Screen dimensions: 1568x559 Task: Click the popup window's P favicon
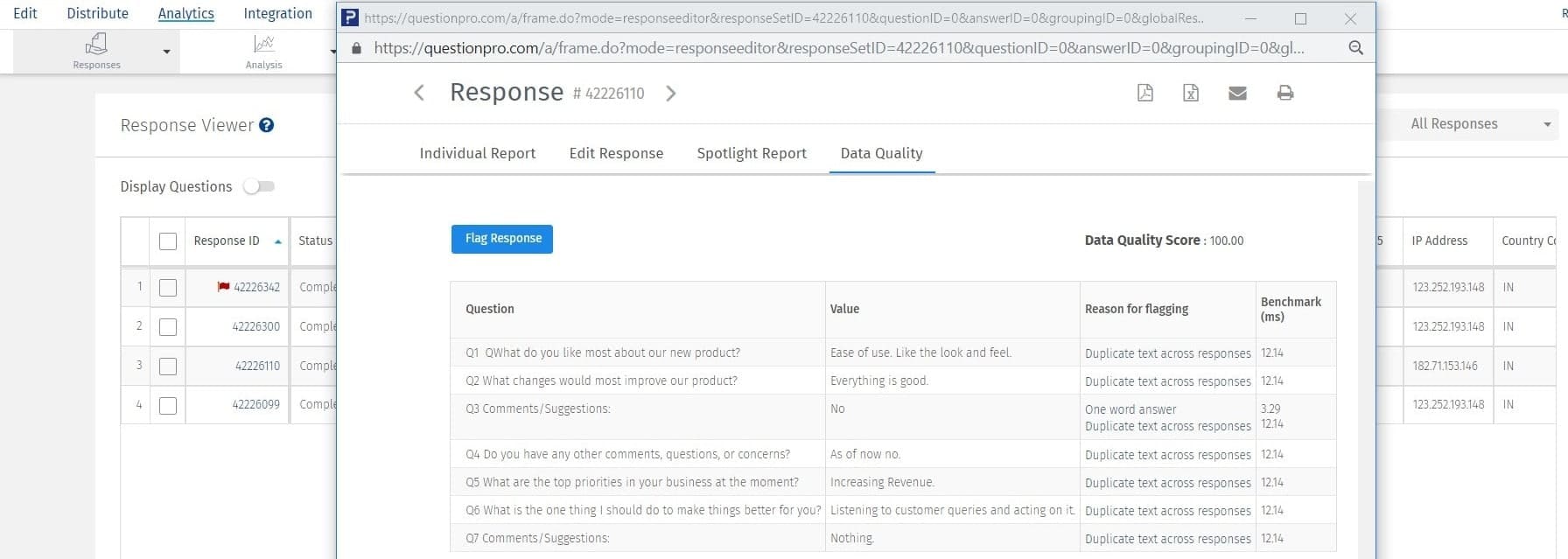pyautogui.click(x=349, y=18)
